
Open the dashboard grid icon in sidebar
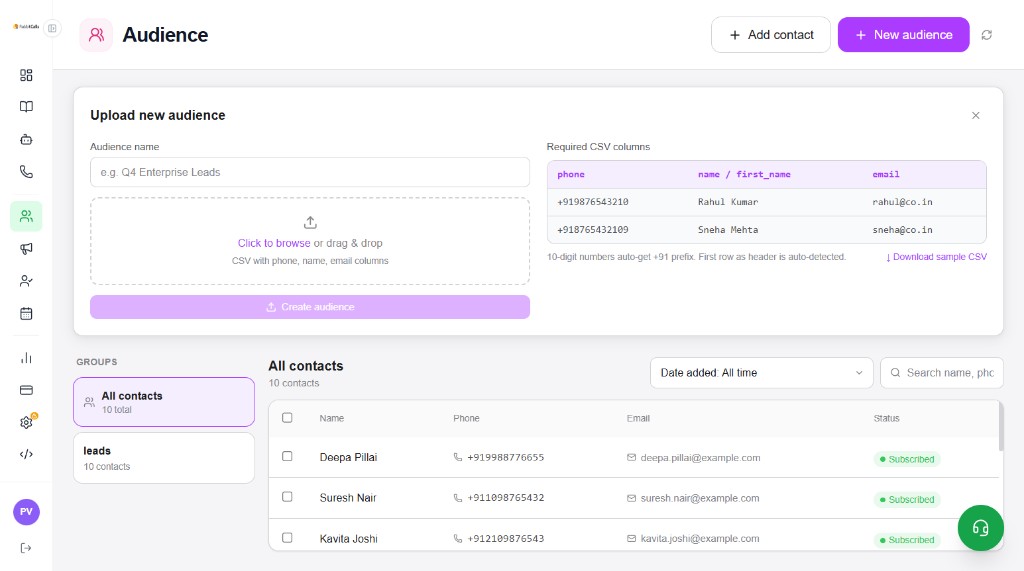click(26, 75)
